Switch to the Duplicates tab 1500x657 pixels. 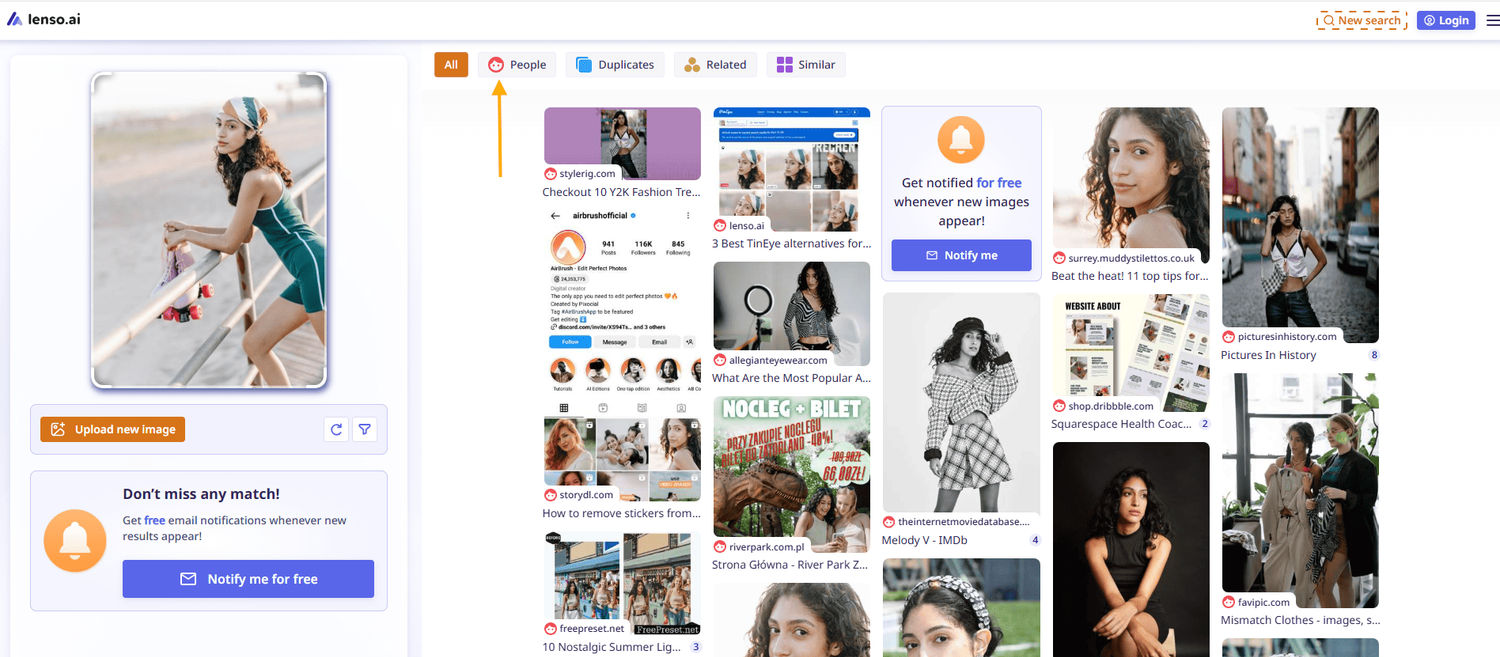pyautogui.click(x=615, y=65)
